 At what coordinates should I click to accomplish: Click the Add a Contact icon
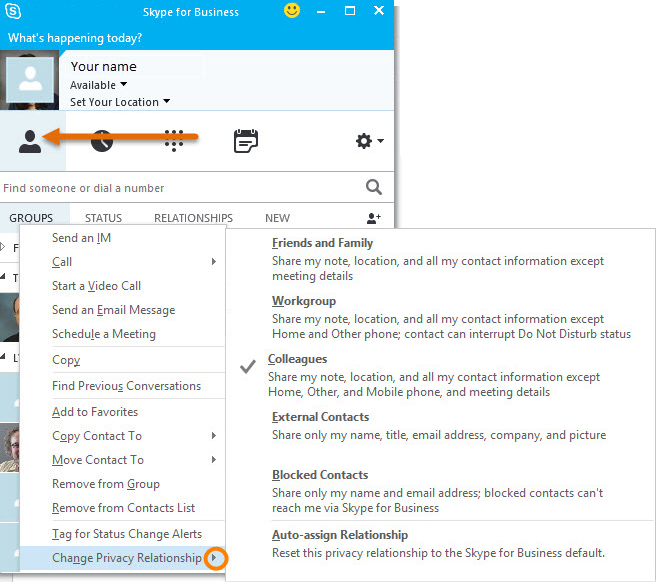coord(374,218)
